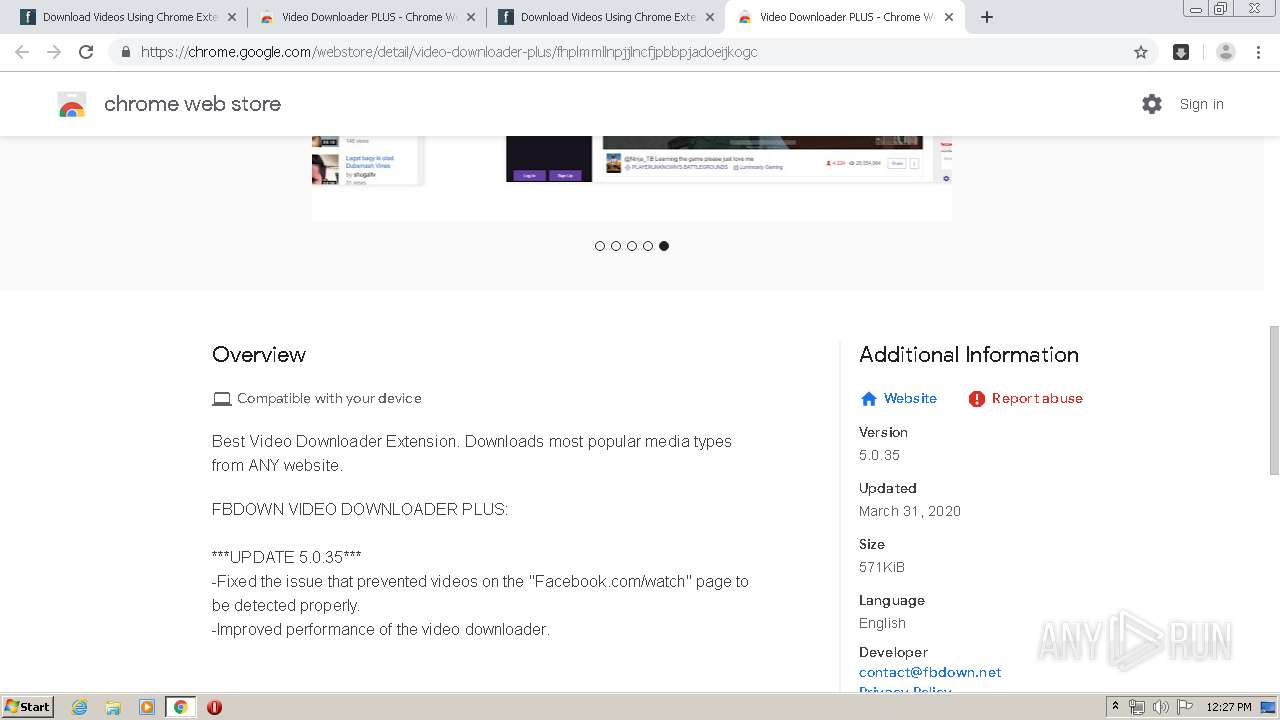Viewport: 1280px width, 720px height.
Task: Open Internet Explorer from the taskbar
Action: point(80,707)
